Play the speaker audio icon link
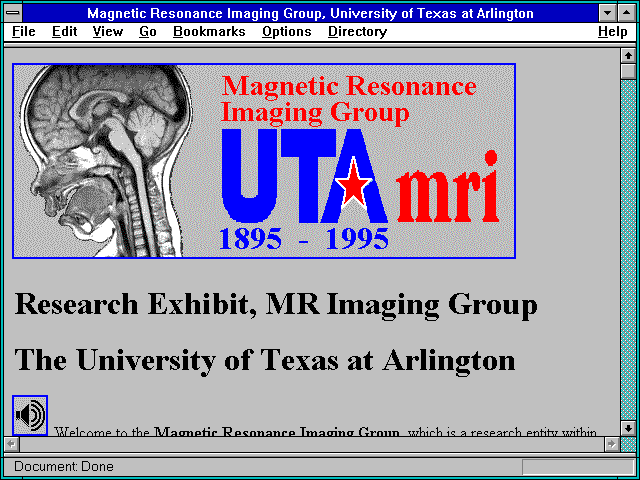 tap(30, 415)
